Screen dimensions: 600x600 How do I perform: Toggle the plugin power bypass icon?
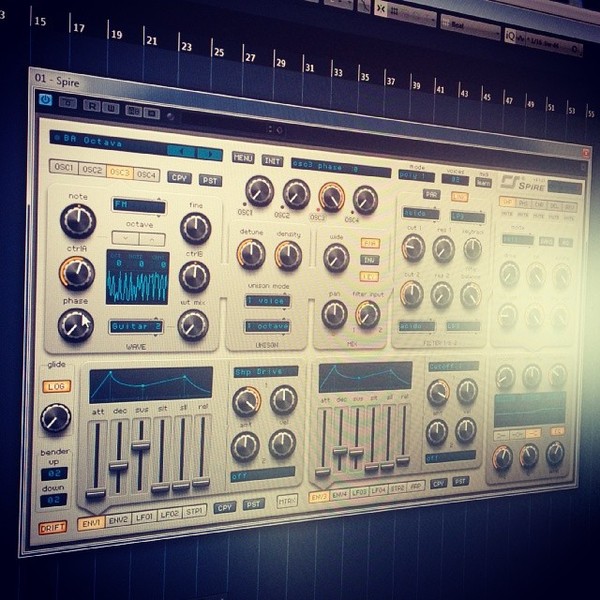click(45, 100)
